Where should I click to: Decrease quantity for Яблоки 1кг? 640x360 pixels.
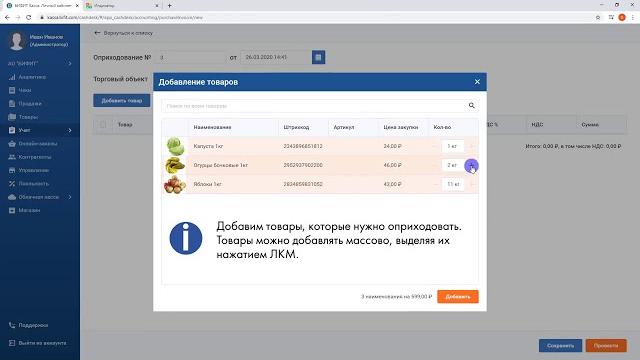point(436,184)
